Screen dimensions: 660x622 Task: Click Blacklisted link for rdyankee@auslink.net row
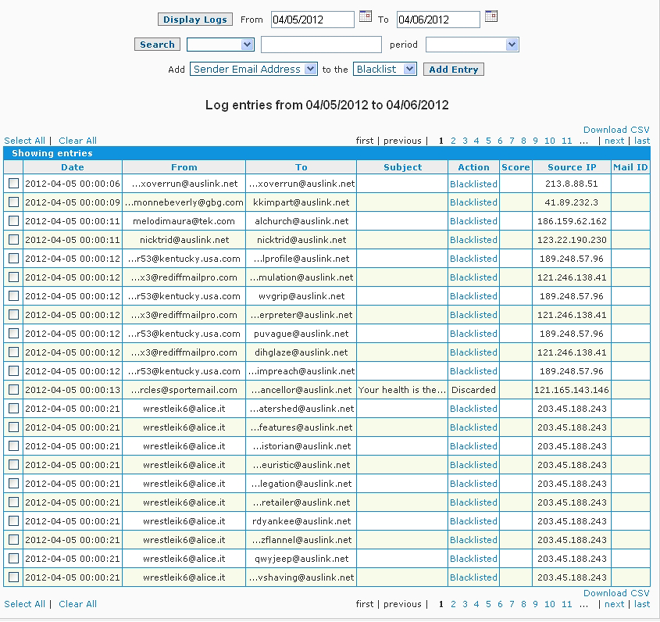pyautogui.click(x=474, y=521)
